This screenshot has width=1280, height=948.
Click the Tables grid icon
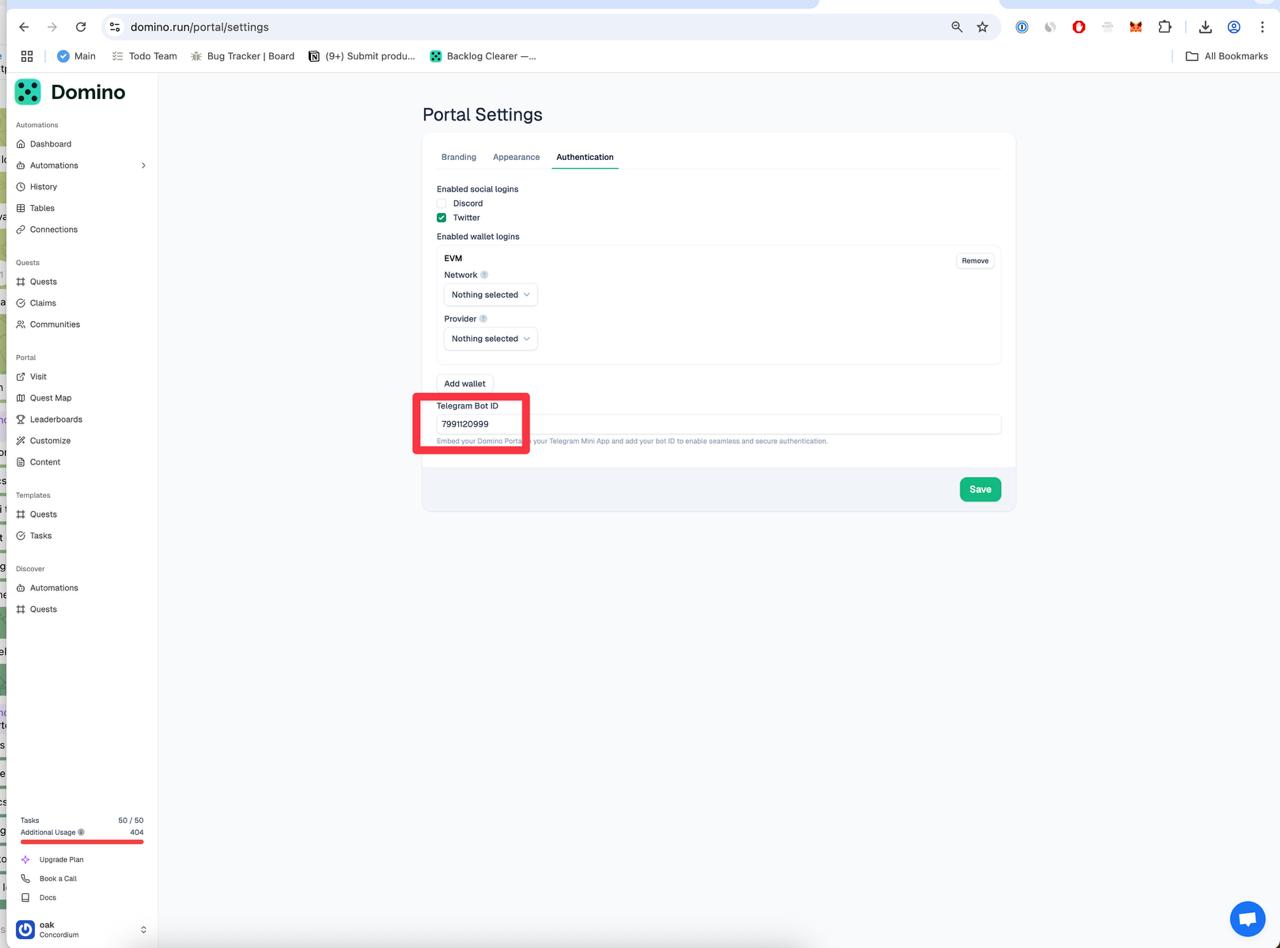click(21, 208)
